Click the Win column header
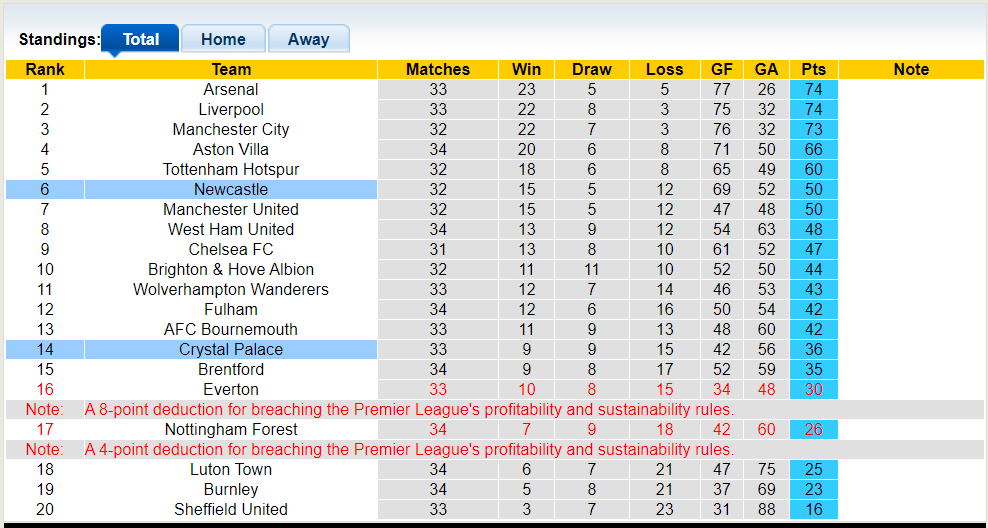 pyautogui.click(x=526, y=69)
